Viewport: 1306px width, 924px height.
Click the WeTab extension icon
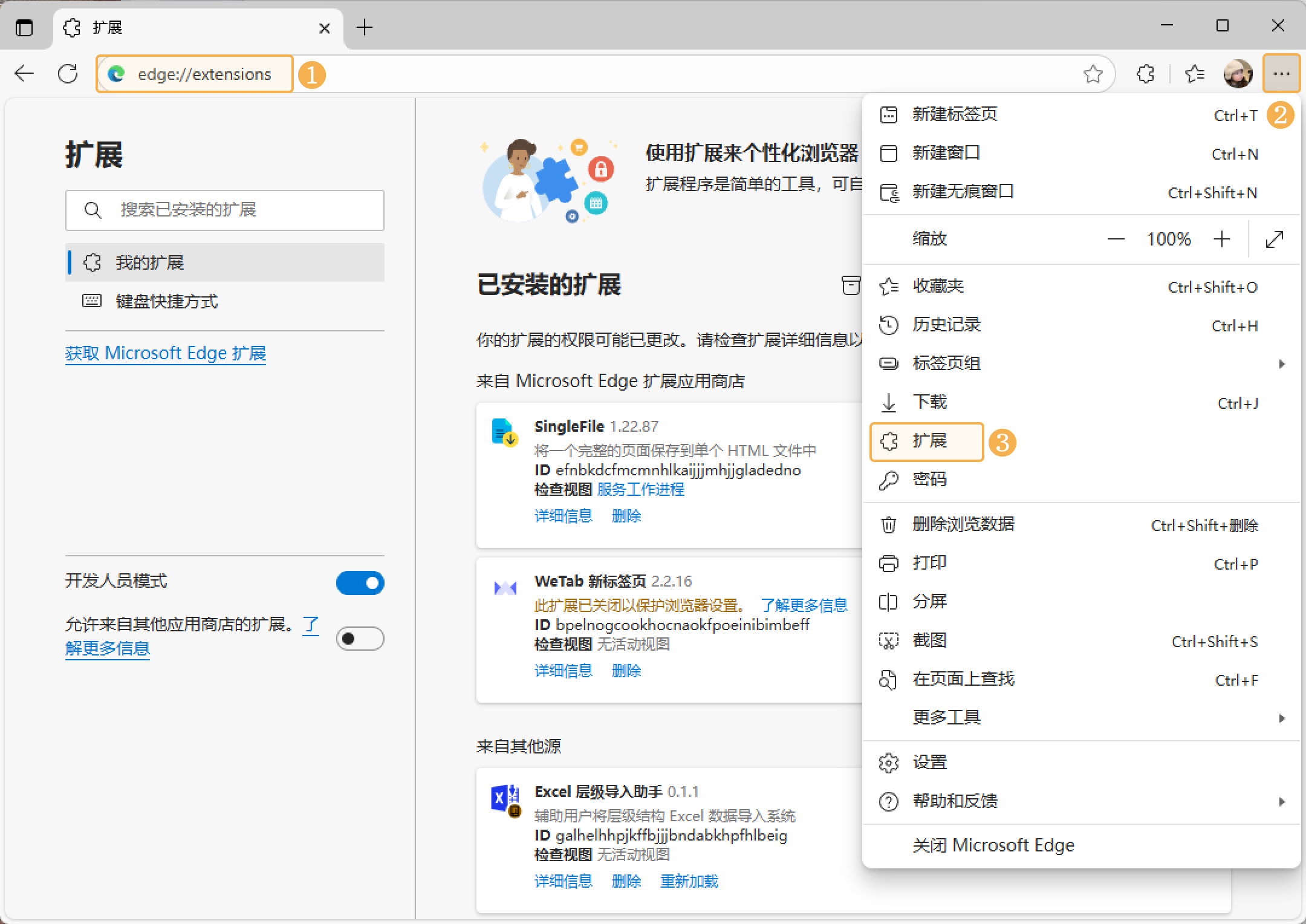click(505, 588)
